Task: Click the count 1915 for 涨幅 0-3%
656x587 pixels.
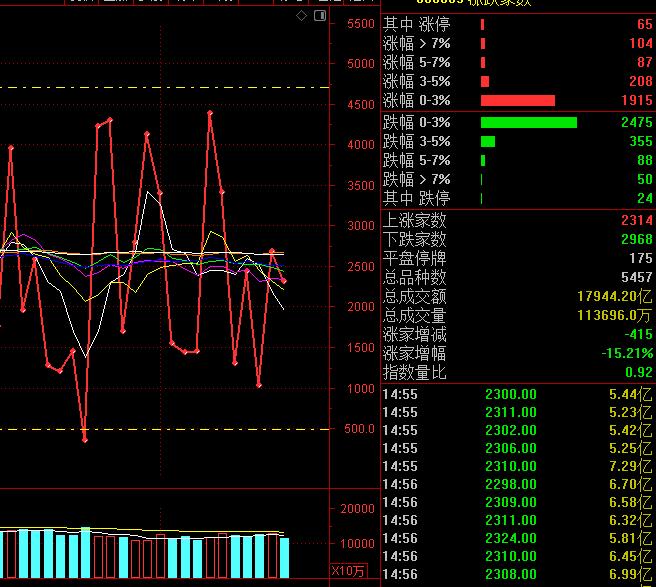Action: tap(637, 100)
